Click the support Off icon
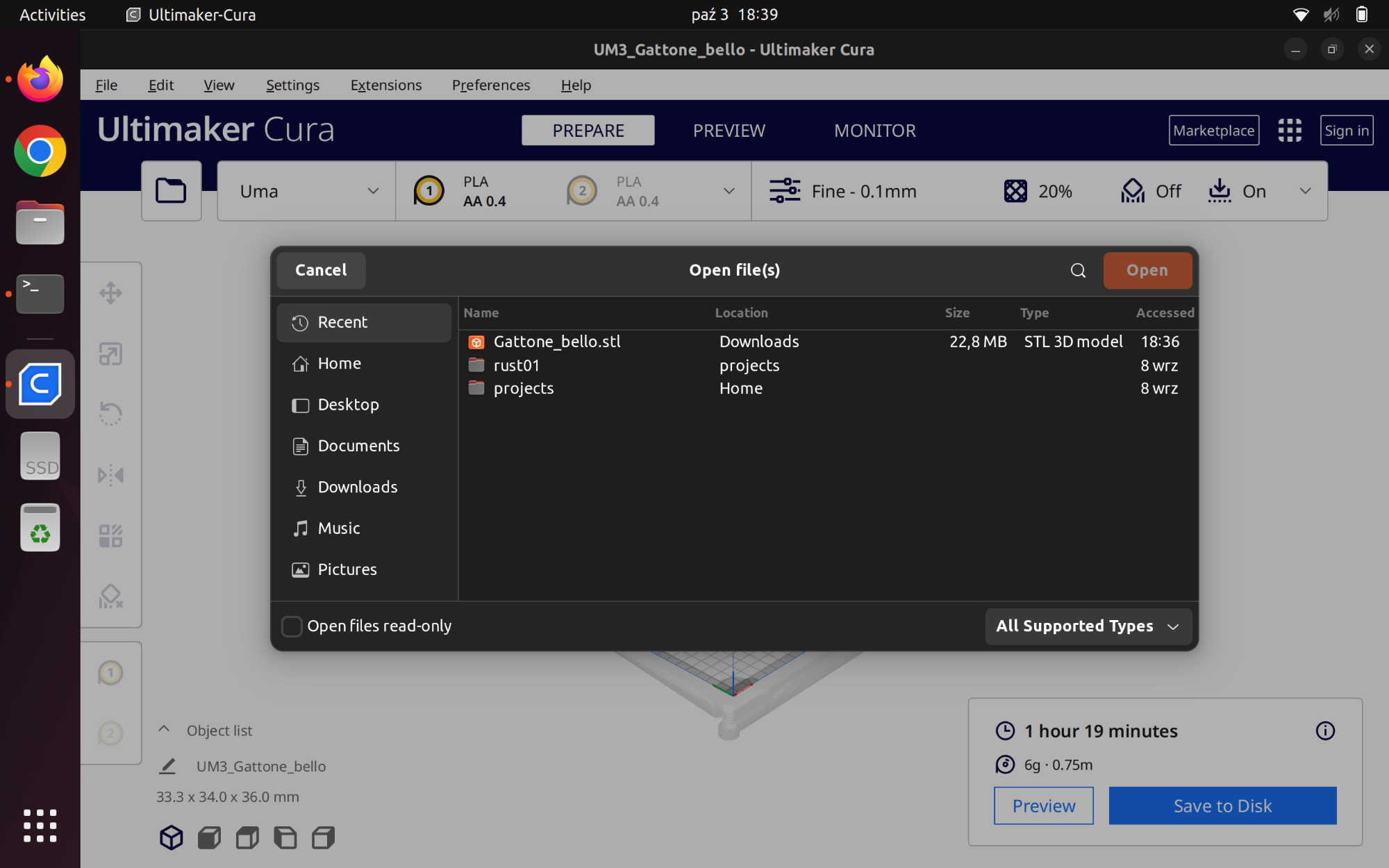This screenshot has width=1389, height=868. [x=1133, y=191]
